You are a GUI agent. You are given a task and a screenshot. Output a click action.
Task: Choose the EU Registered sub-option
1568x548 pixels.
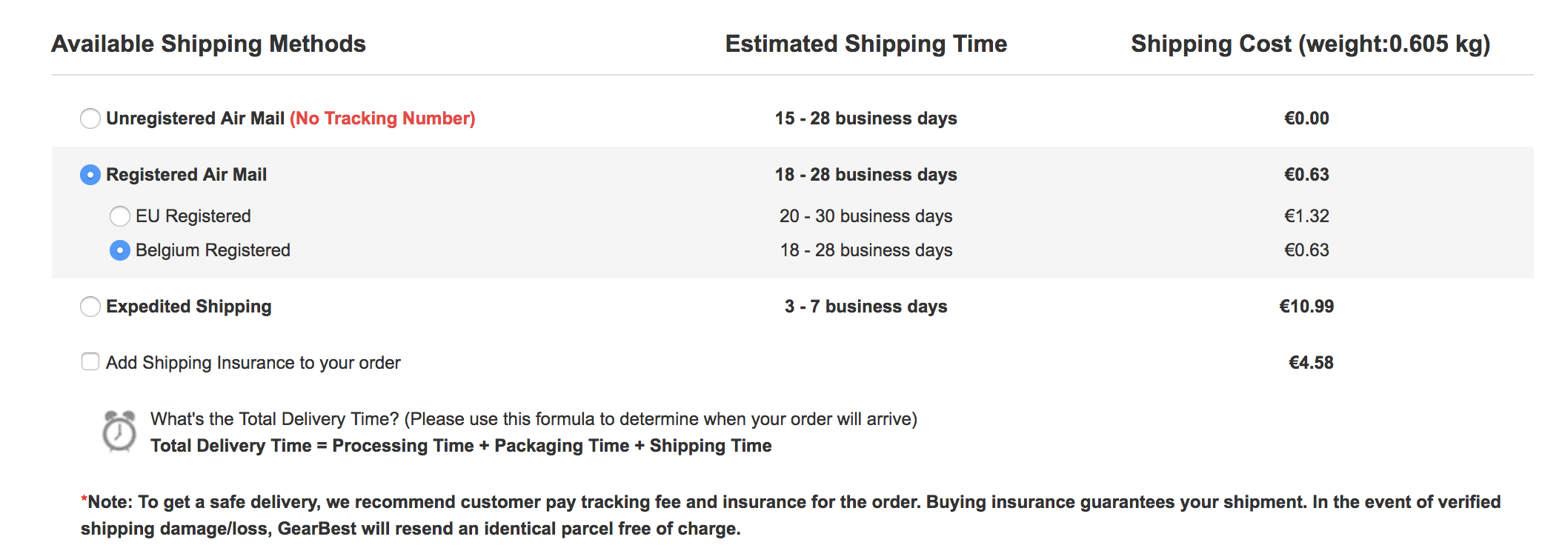[120, 216]
